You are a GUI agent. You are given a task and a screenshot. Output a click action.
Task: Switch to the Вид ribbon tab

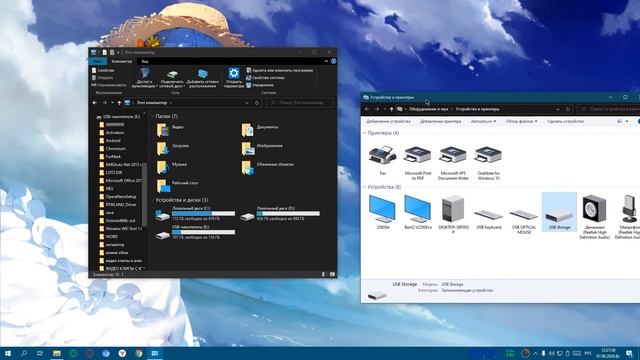coord(144,61)
